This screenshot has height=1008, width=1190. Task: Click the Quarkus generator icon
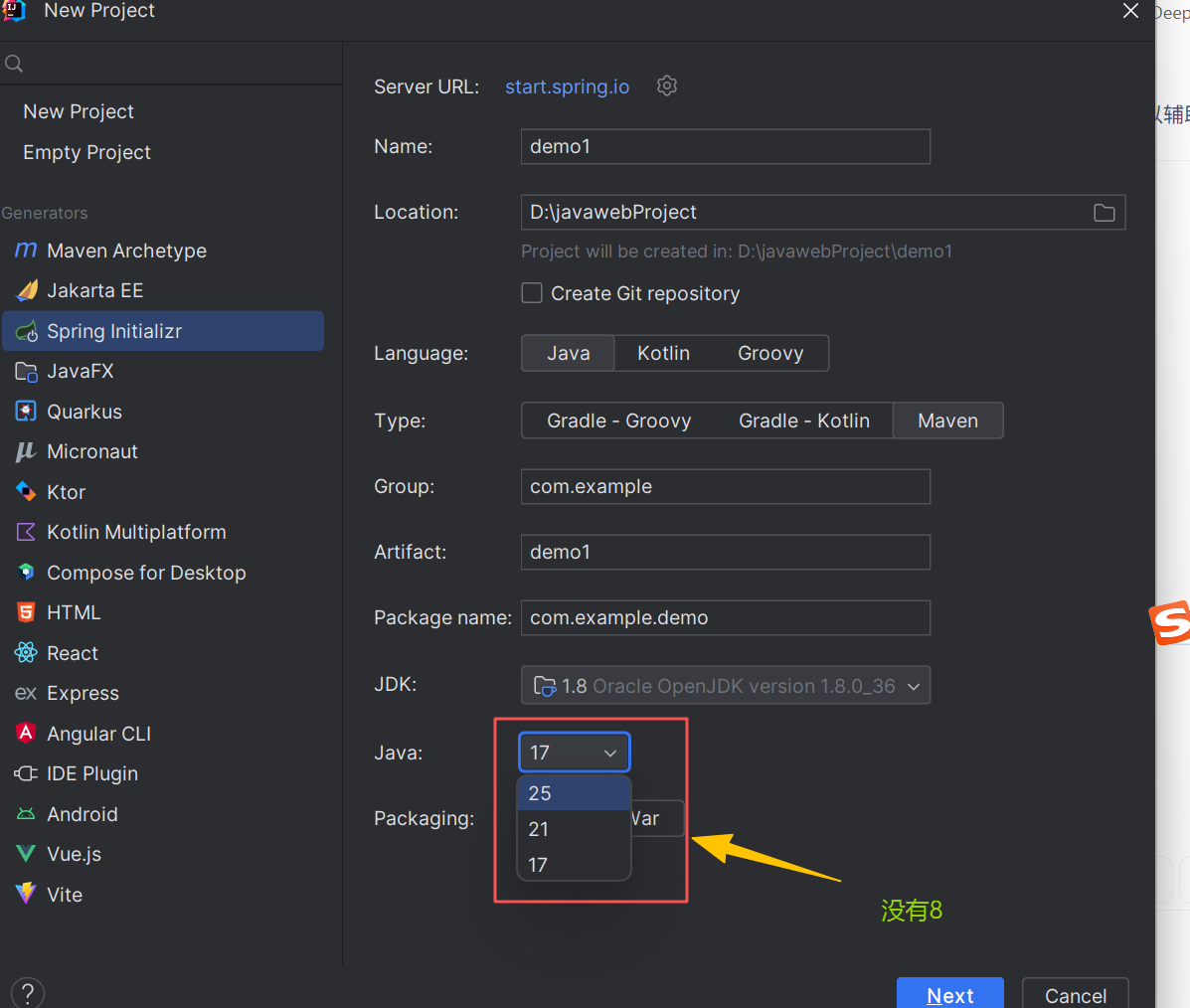26,412
